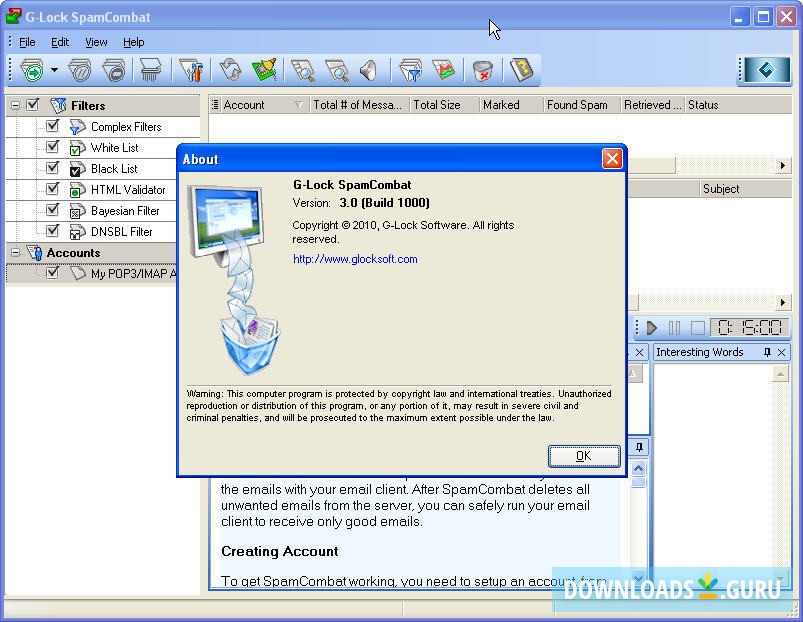Click the Filters funnel tree icon
803x622 pixels.
[58, 105]
